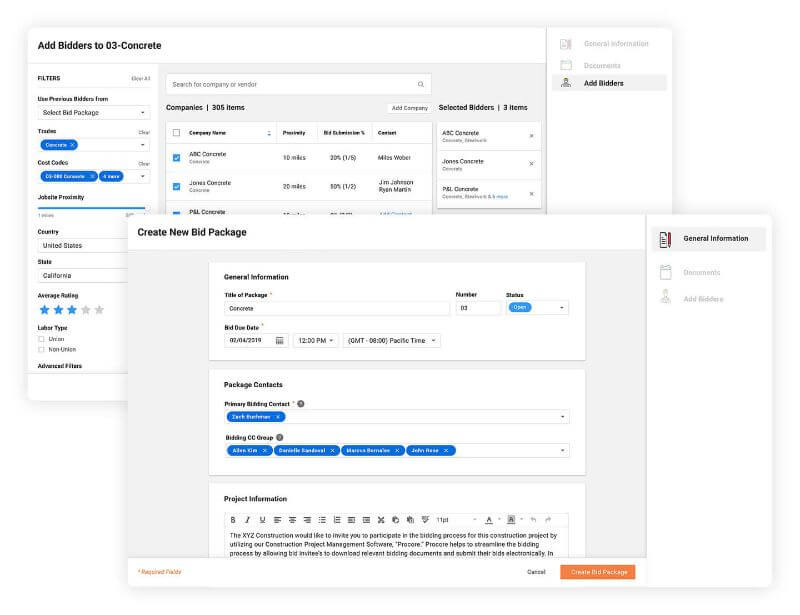Uncheck the Jones Concrete company checkbox
This screenshot has width=800, height=615.
coord(177,186)
